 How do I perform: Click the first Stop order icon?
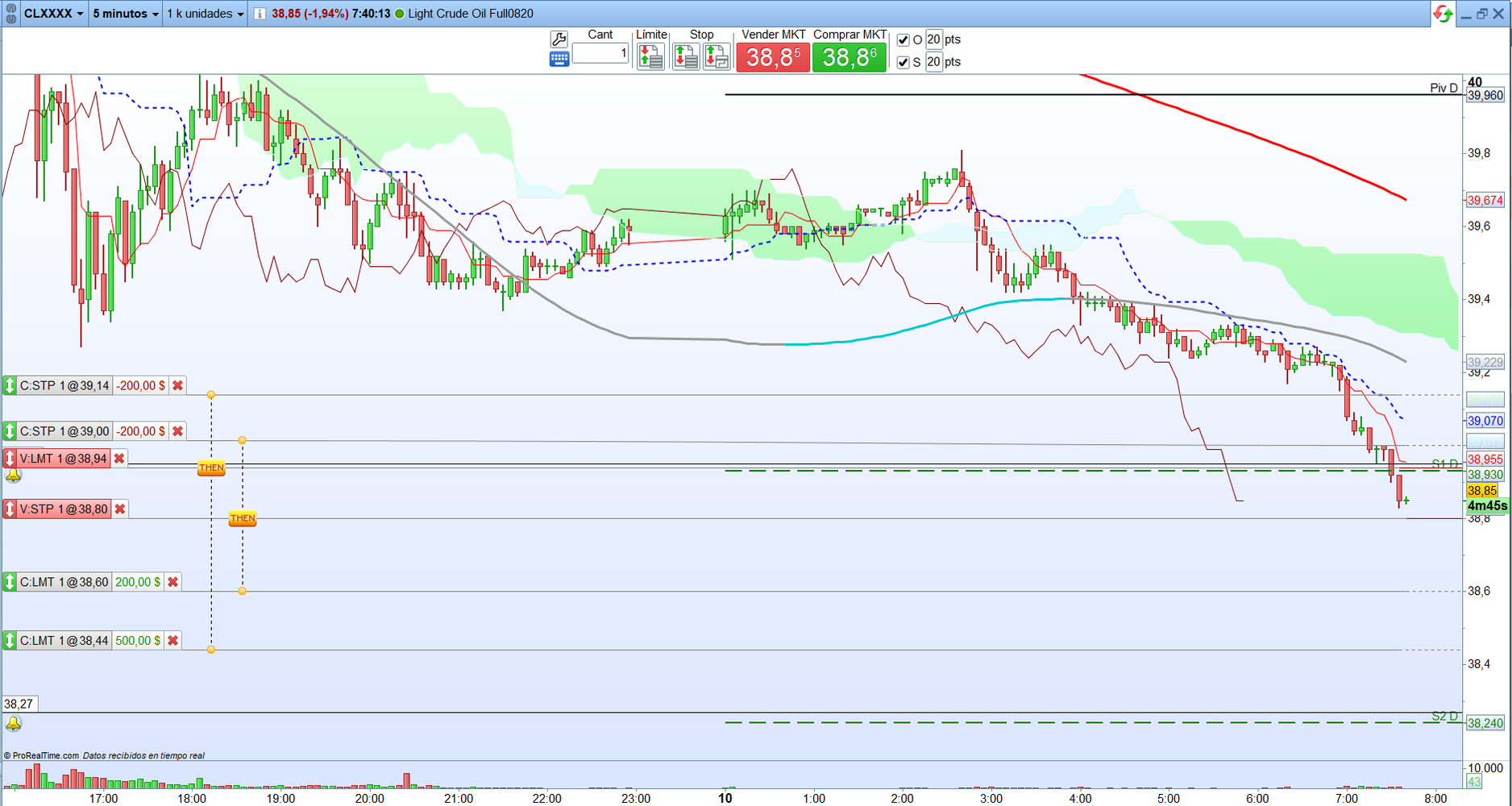[x=686, y=56]
